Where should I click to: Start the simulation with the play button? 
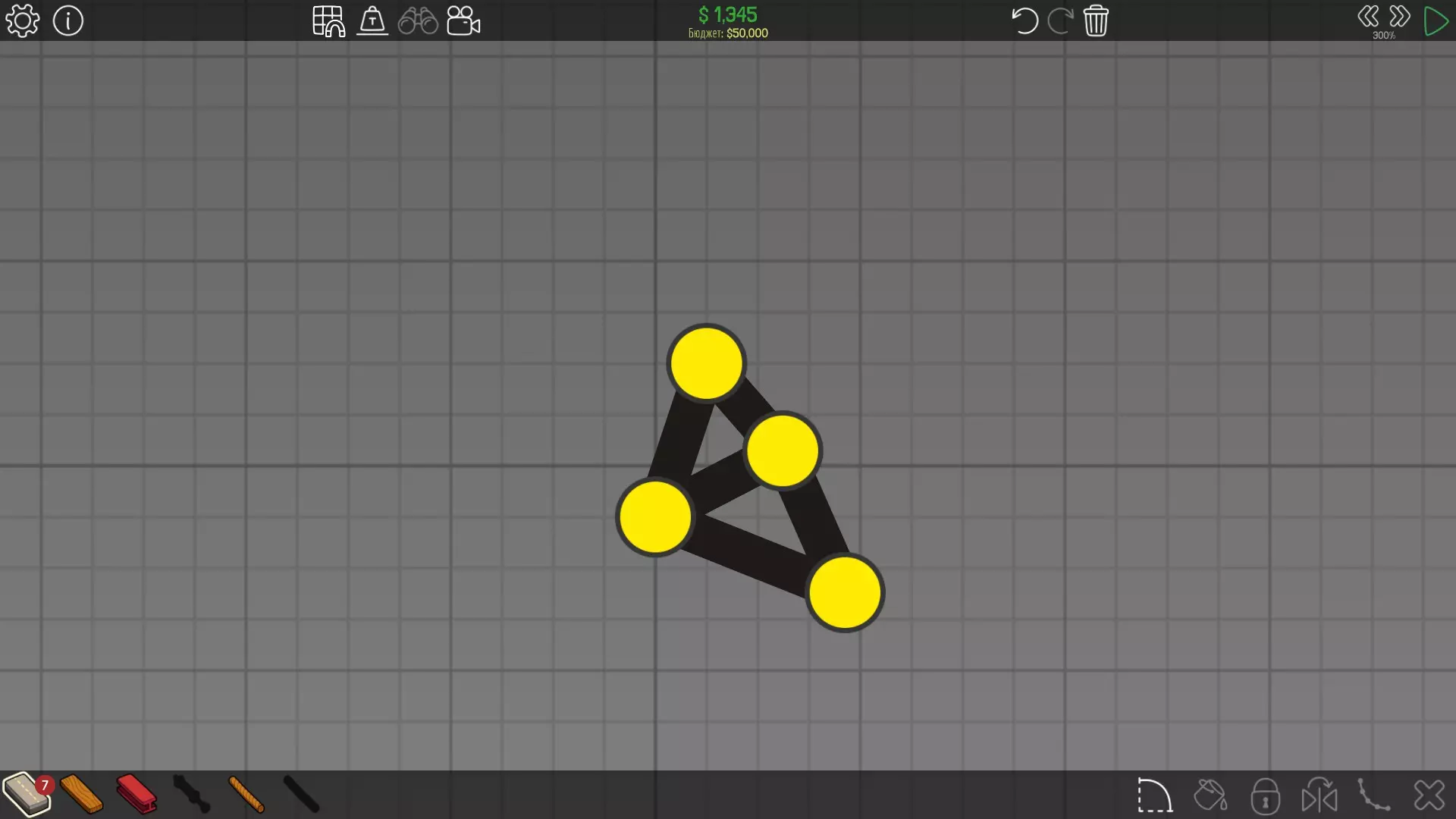pyautogui.click(x=1436, y=20)
